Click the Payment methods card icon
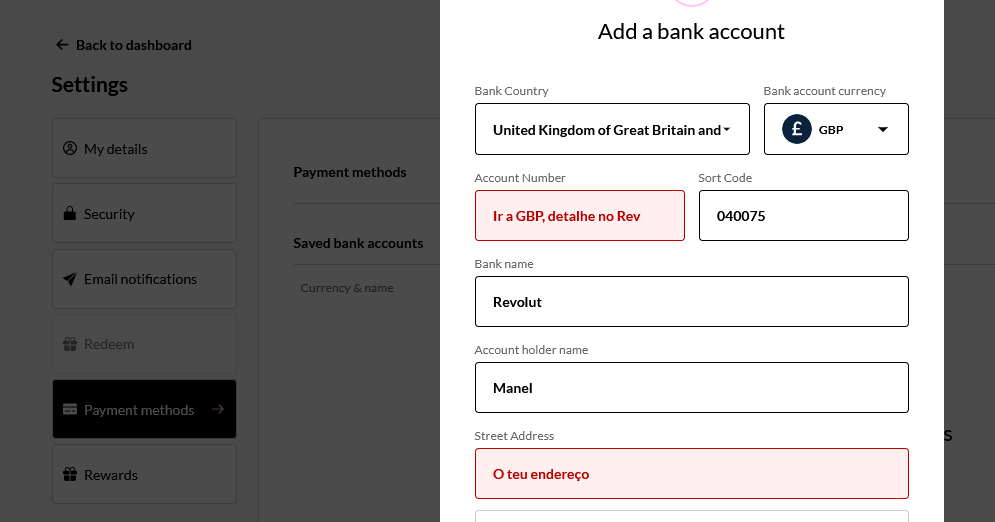This screenshot has width=995, height=522. point(70,410)
